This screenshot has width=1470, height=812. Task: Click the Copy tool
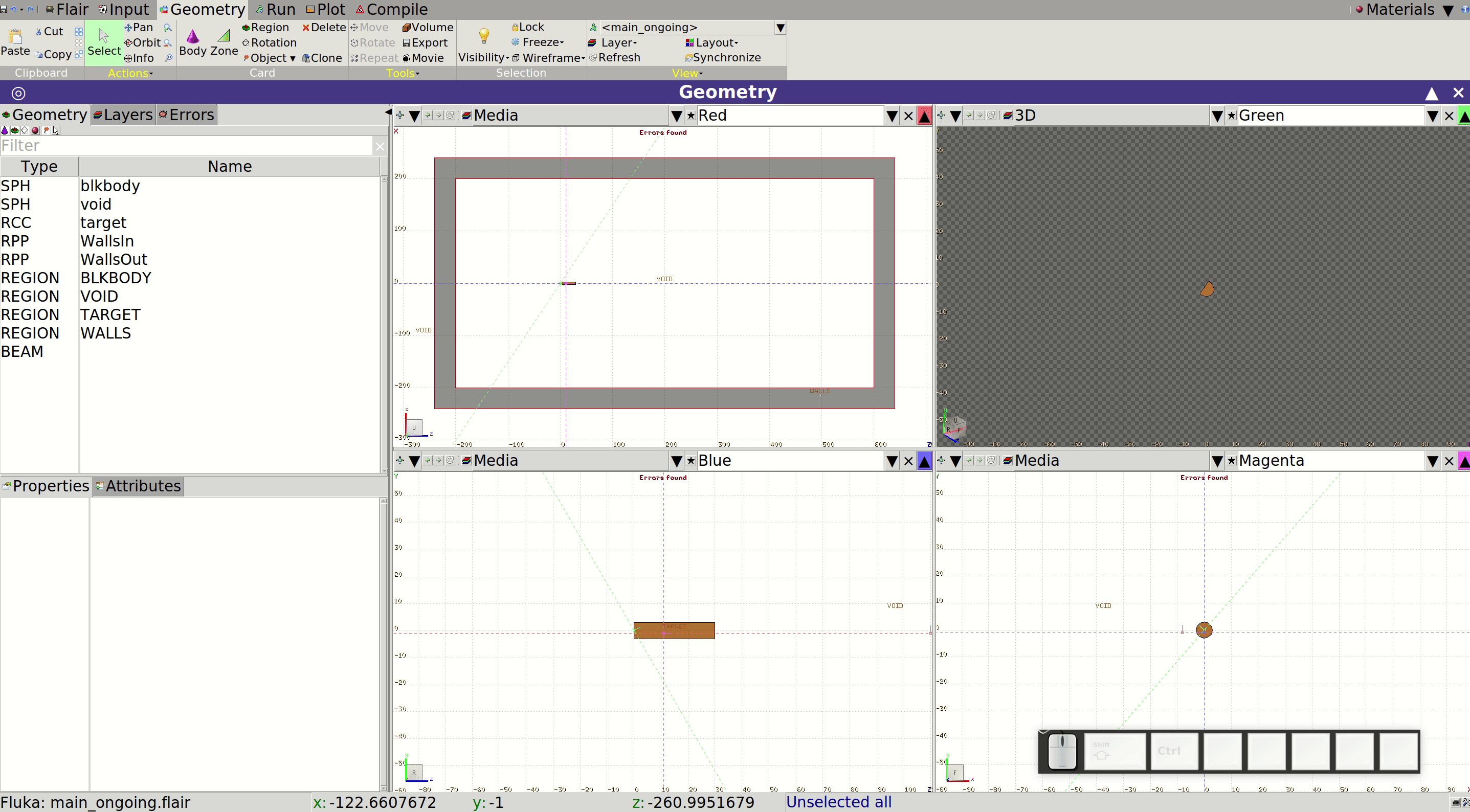[x=53, y=54]
